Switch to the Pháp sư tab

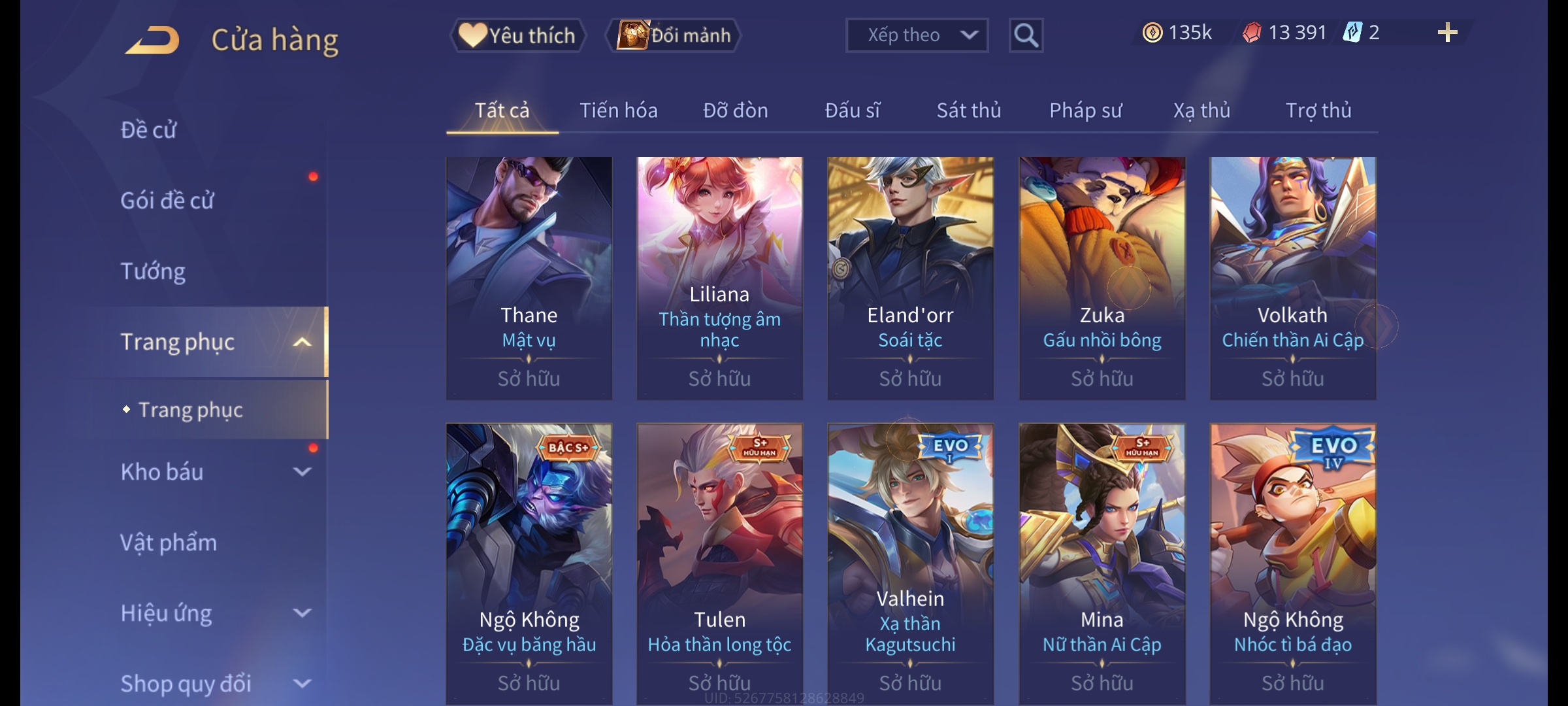tap(1085, 110)
